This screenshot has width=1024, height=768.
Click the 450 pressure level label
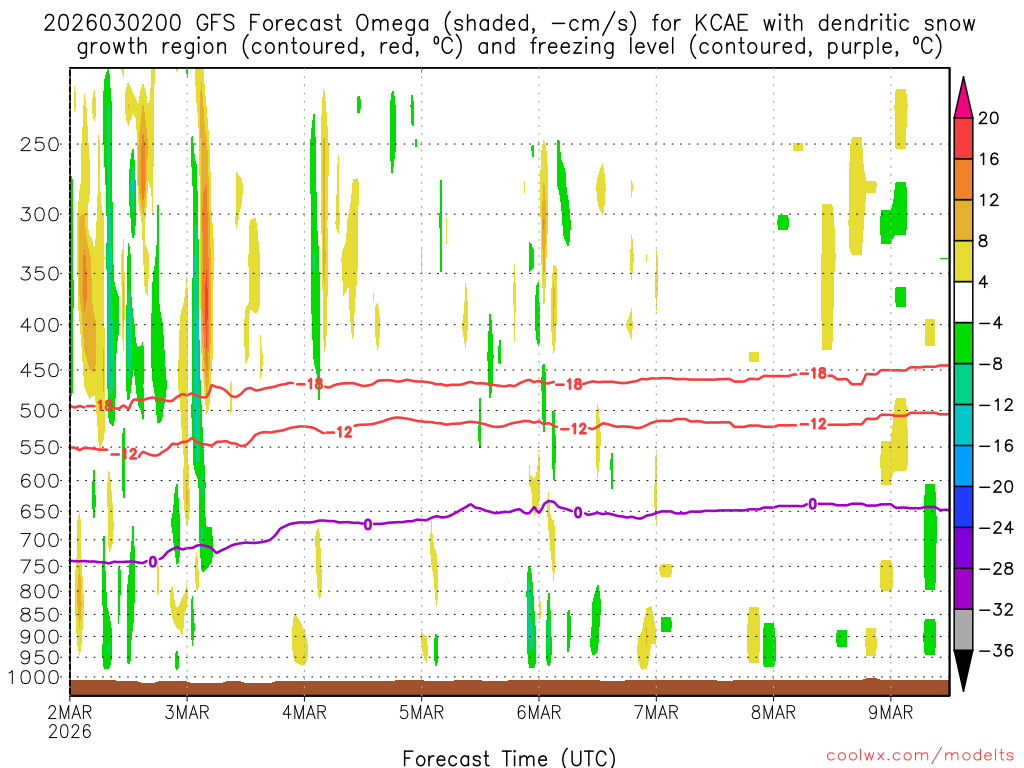coord(40,370)
